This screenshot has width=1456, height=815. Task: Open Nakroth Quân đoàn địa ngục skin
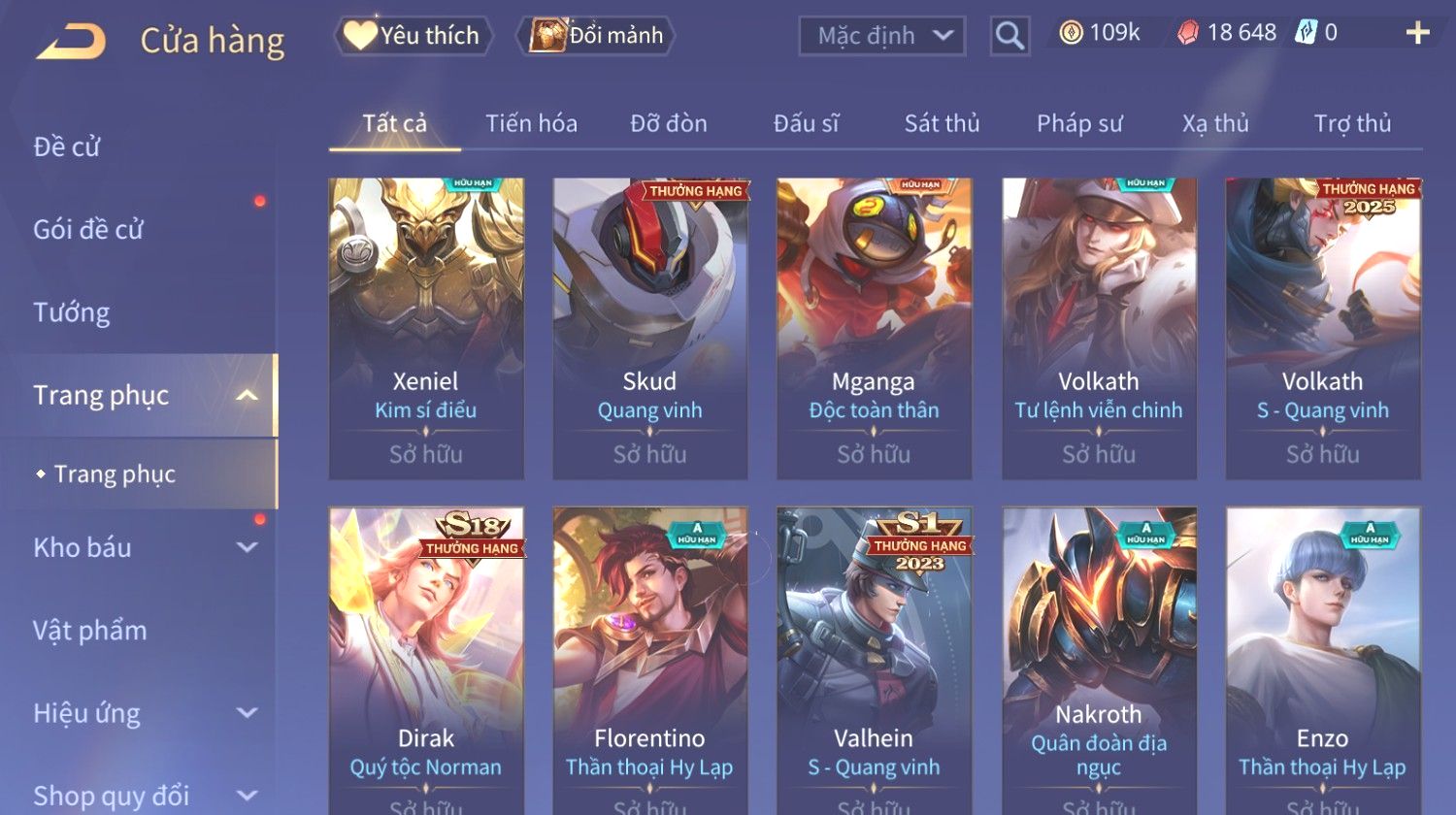pyautogui.click(x=1099, y=660)
